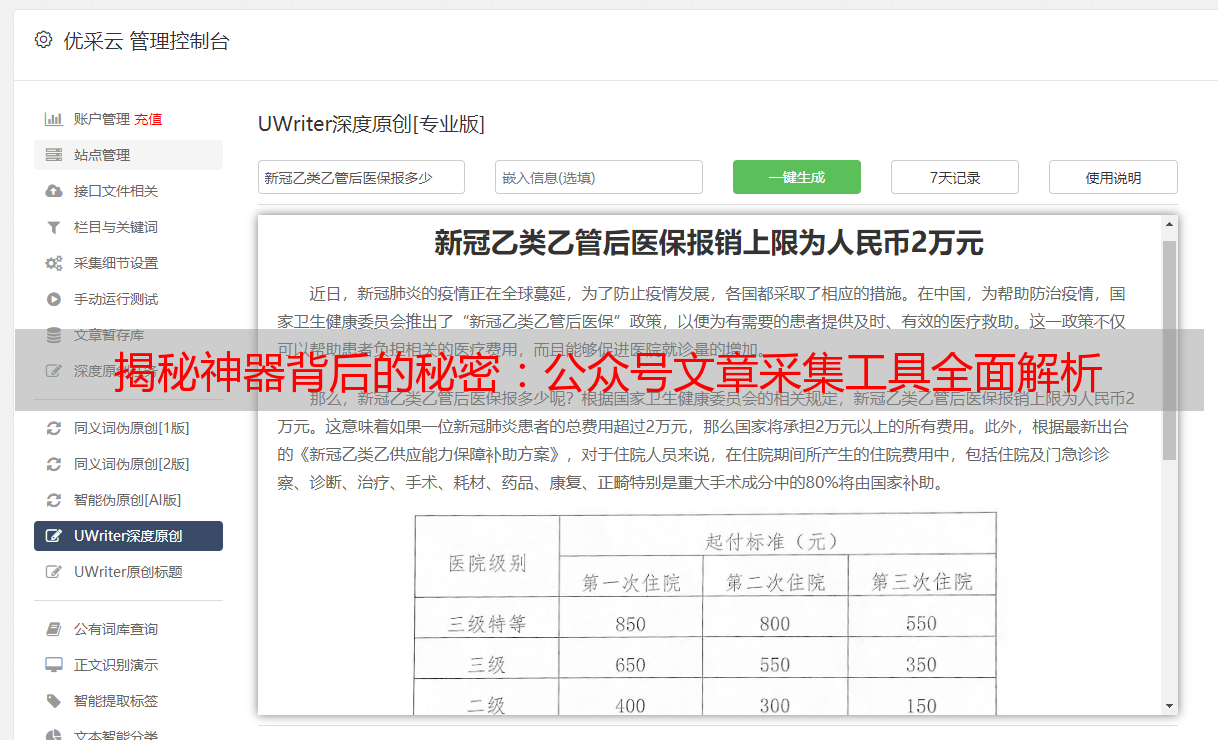Click the edit icon on UWriter深度原创
Image resolution: width=1218 pixels, height=740 pixels.
(54, 536)
